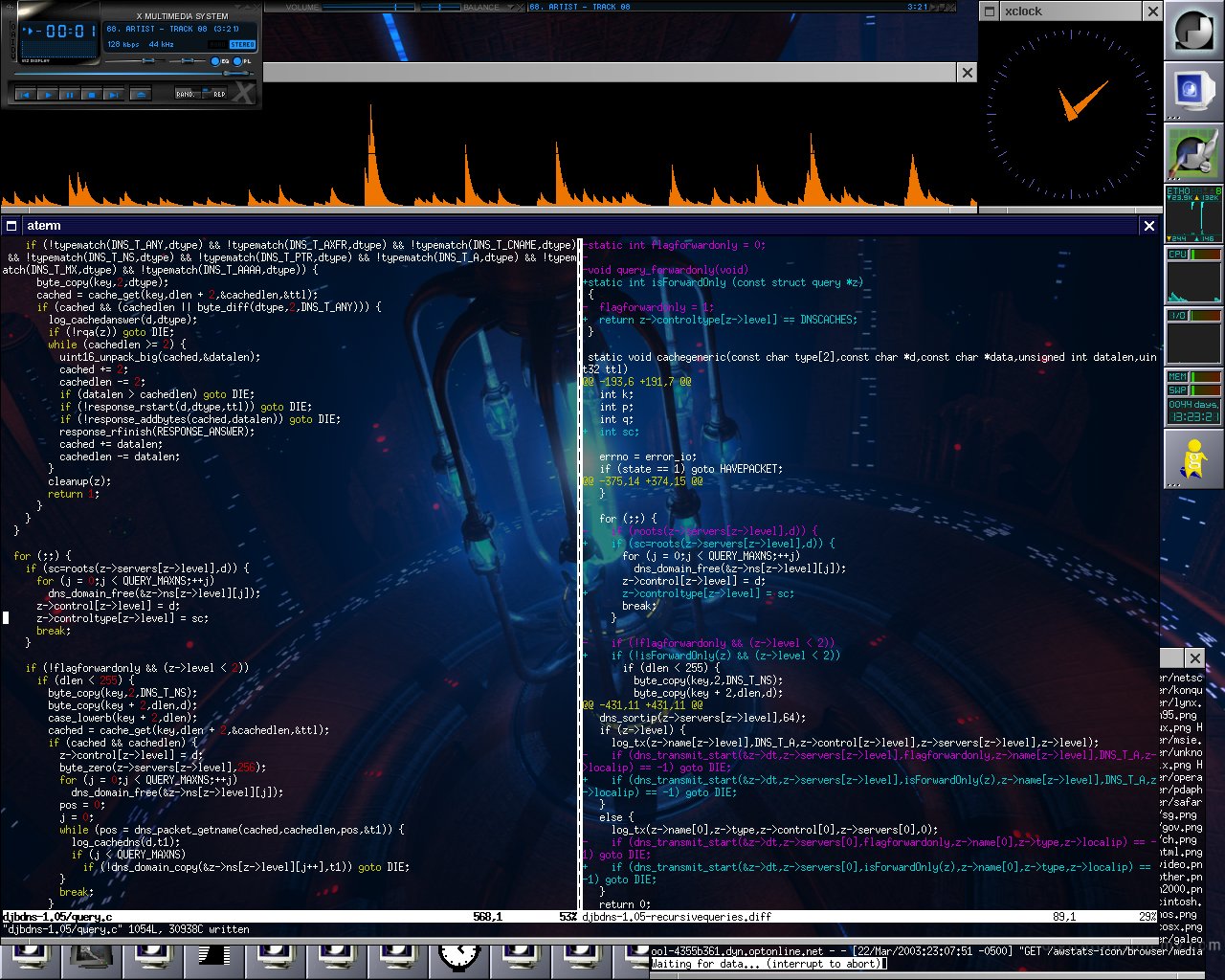This screenshot has width=1225, height=980.
Task: Click the I/O disk monitor applet
Action: [x=1193, y=337]
